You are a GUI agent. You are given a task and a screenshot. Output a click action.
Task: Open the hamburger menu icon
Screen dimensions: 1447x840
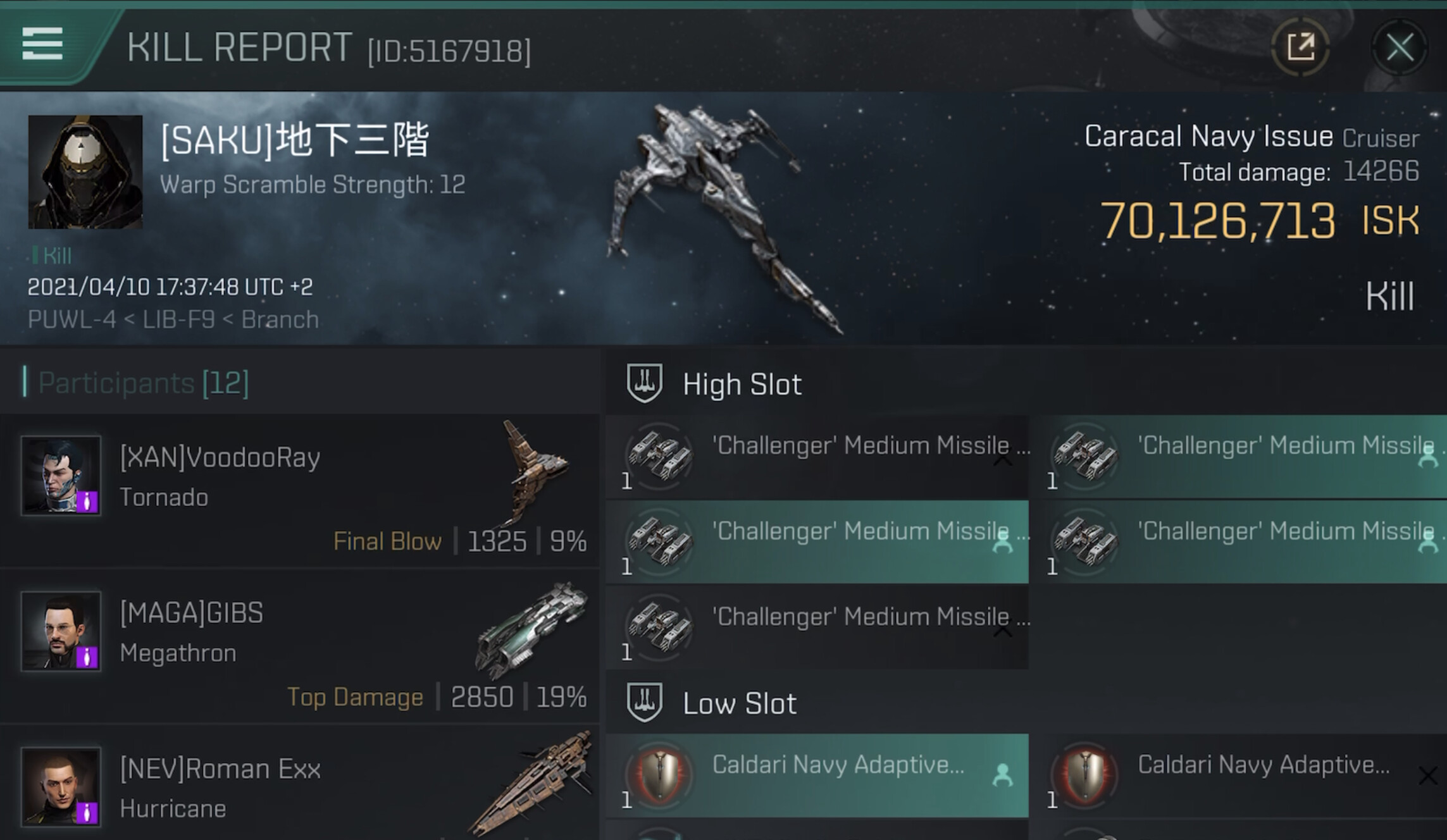coord(42,44)
